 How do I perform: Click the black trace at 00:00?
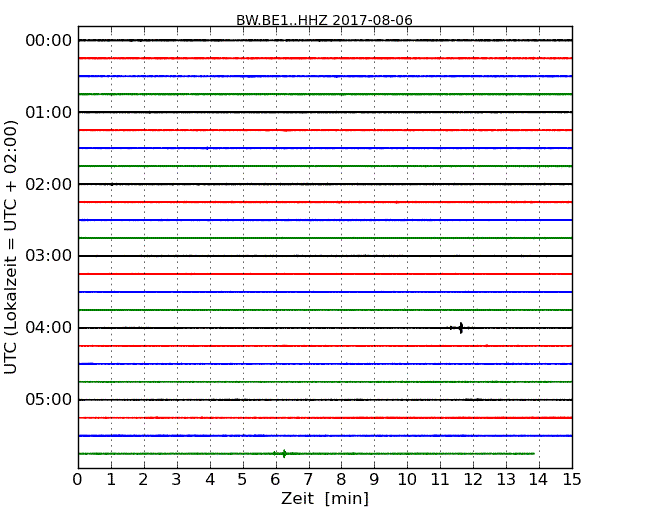[x=325, y=40]
